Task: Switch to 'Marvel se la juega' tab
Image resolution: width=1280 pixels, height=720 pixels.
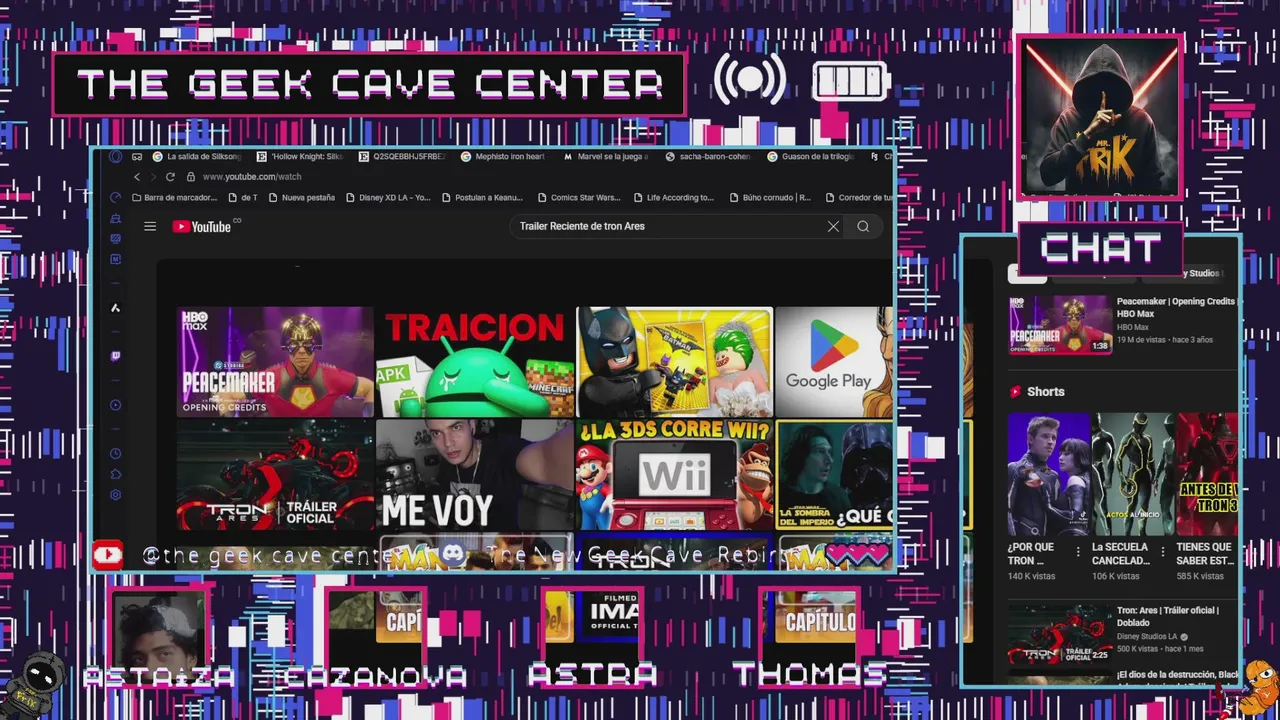Action: 606,157
